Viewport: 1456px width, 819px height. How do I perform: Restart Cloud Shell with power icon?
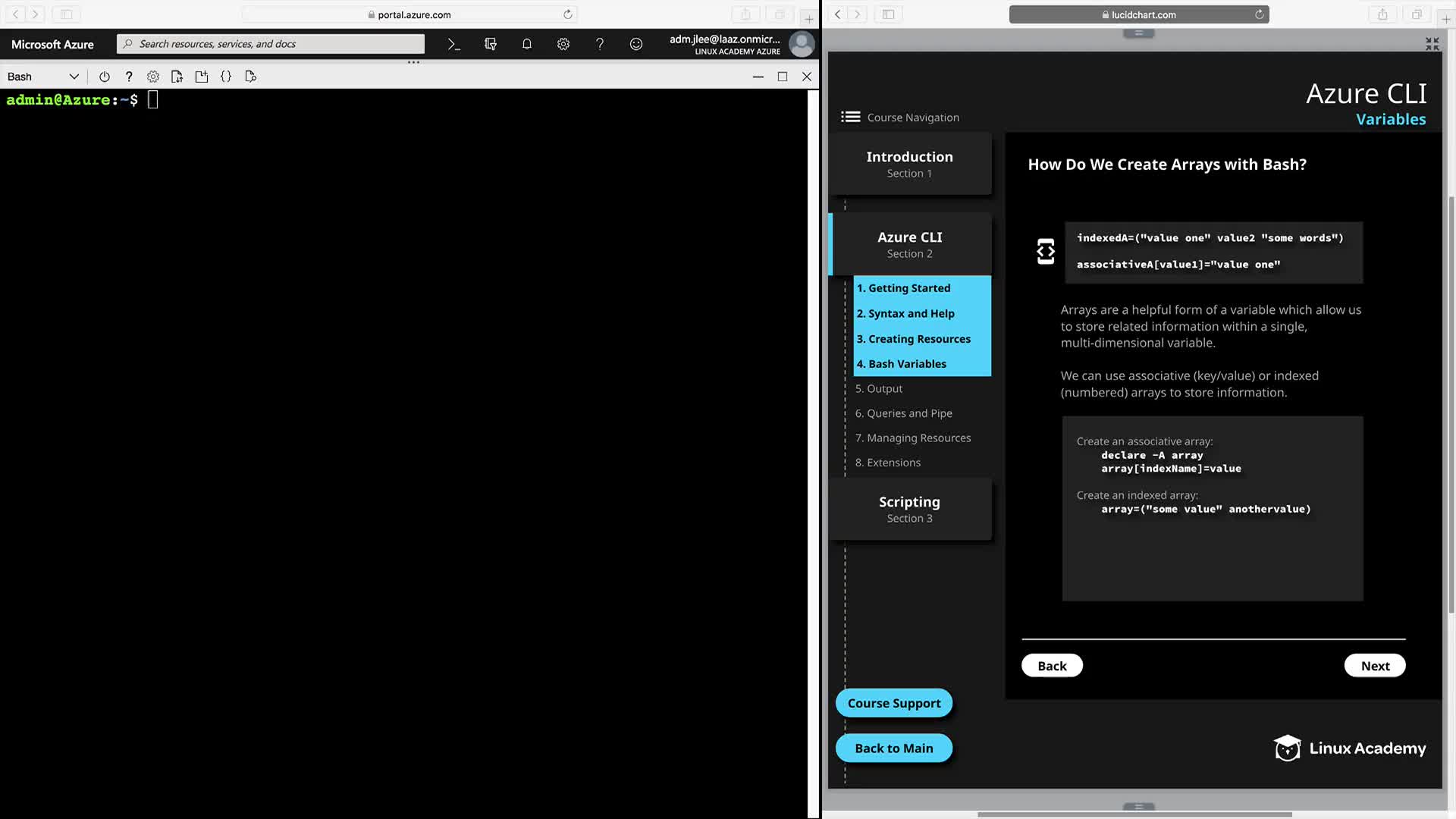click(x=105, y=77)
